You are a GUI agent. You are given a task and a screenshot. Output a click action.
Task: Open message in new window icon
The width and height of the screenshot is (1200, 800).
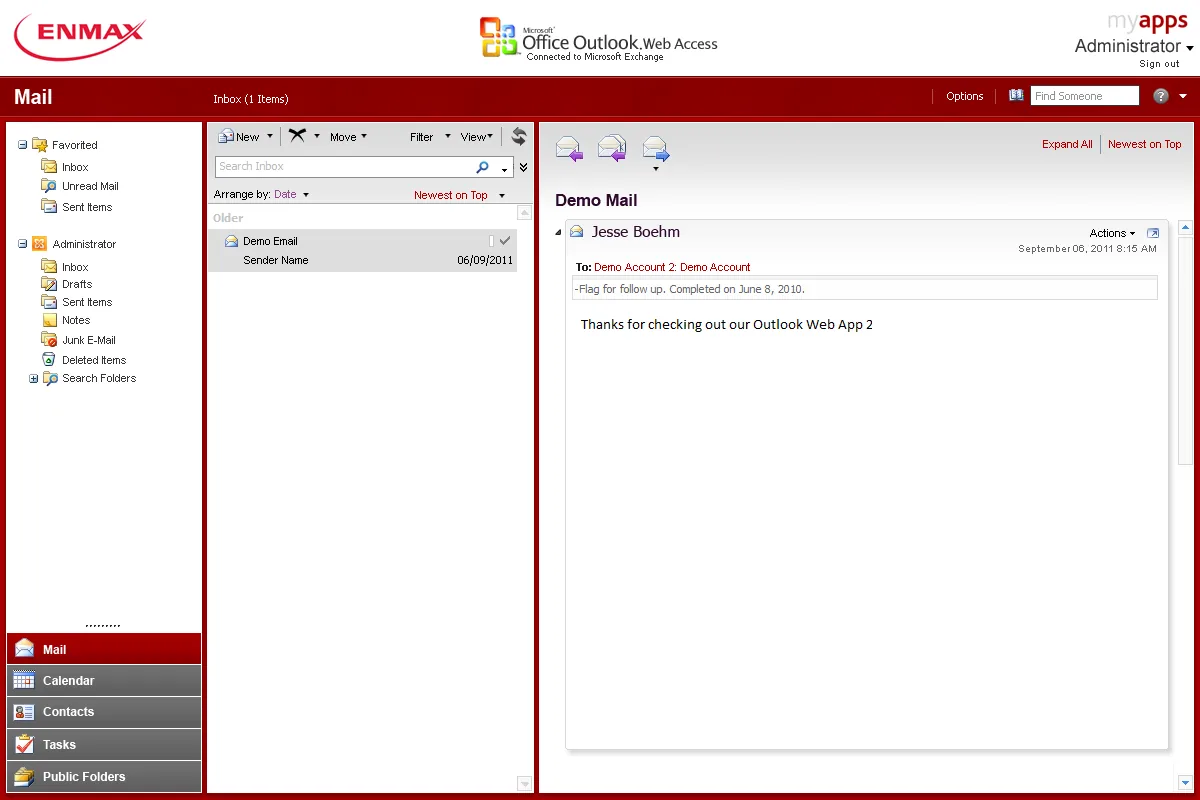click(1152, 233)
